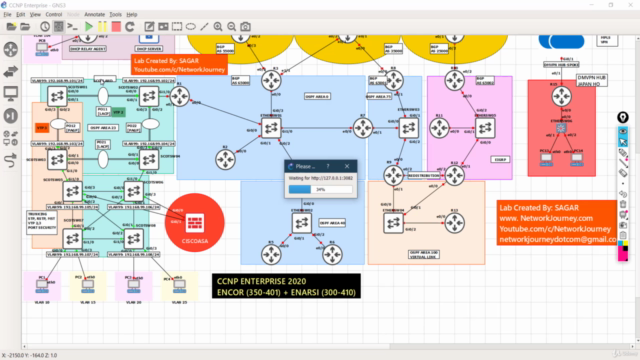Select the PC4 computer node
This screenshot has height=360, width=640.
coord(180,285)
